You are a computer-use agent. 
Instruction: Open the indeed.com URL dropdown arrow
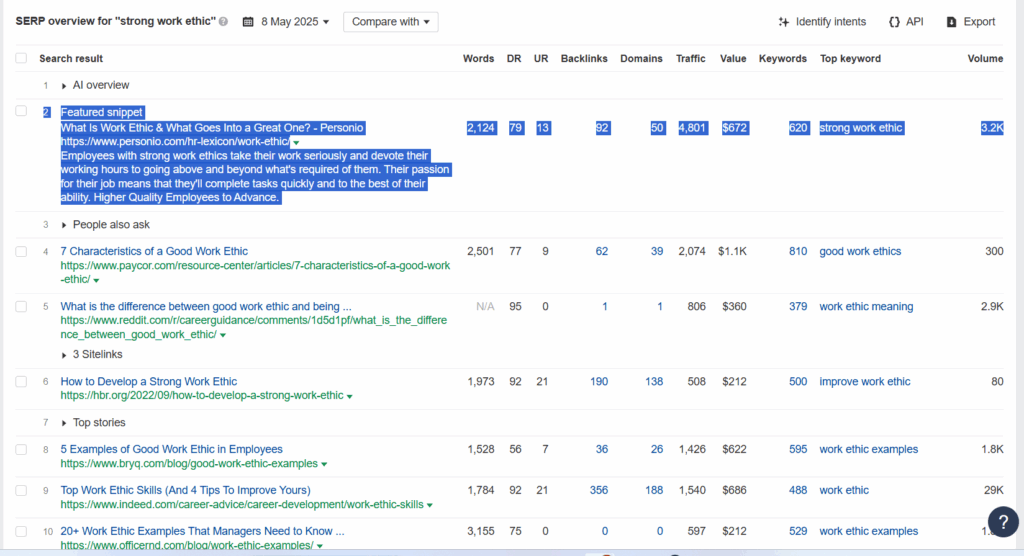430,505
